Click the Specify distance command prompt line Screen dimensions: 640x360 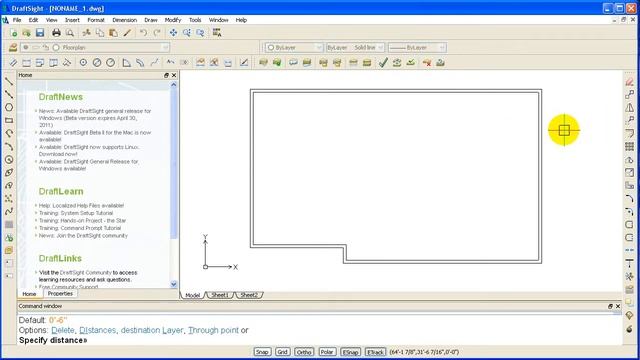pos(53,340)
